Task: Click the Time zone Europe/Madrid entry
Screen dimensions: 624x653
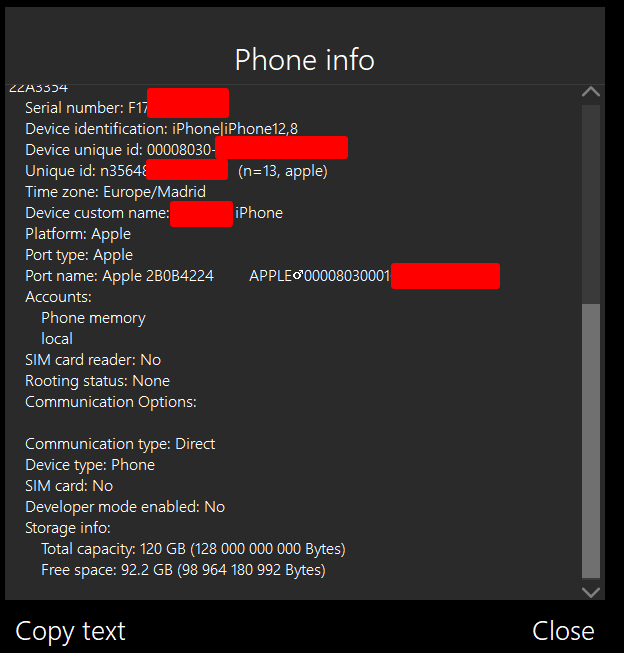Action: click(115, 192)
